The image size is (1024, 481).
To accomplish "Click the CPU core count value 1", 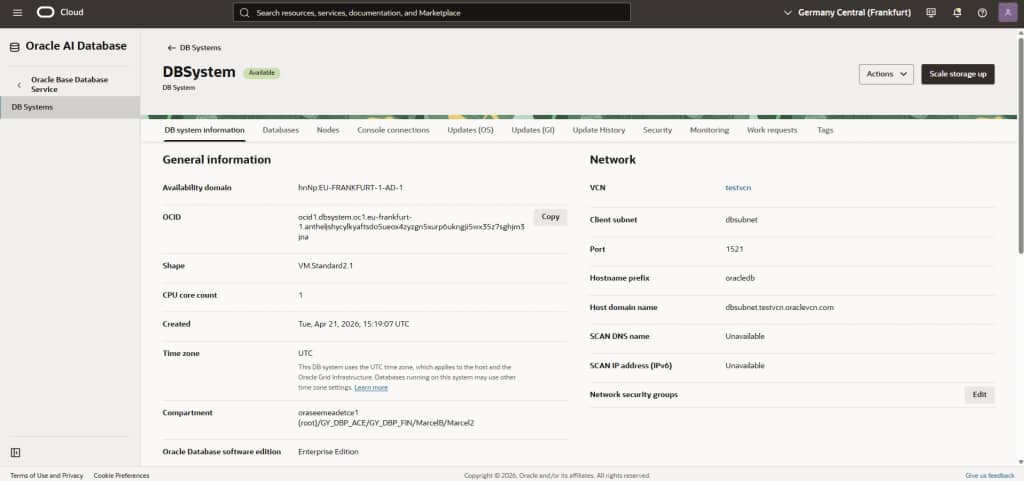I will click(x=300, y=296).
